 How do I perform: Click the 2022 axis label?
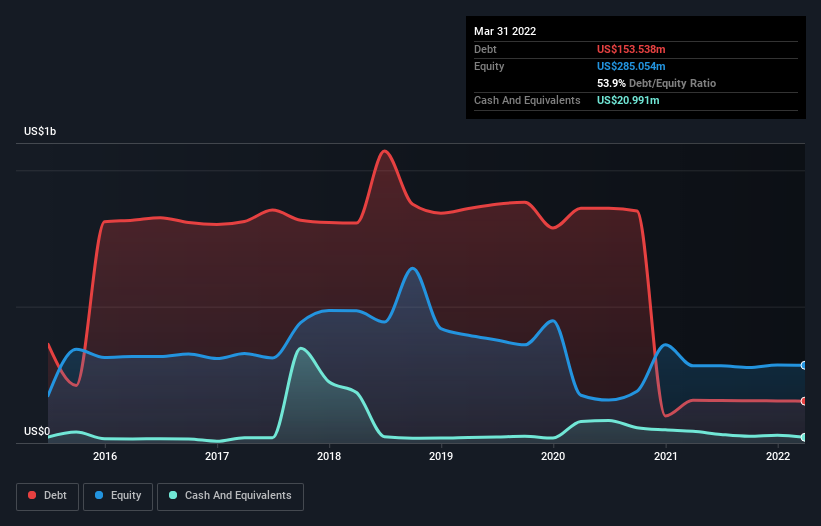[778, 456]
